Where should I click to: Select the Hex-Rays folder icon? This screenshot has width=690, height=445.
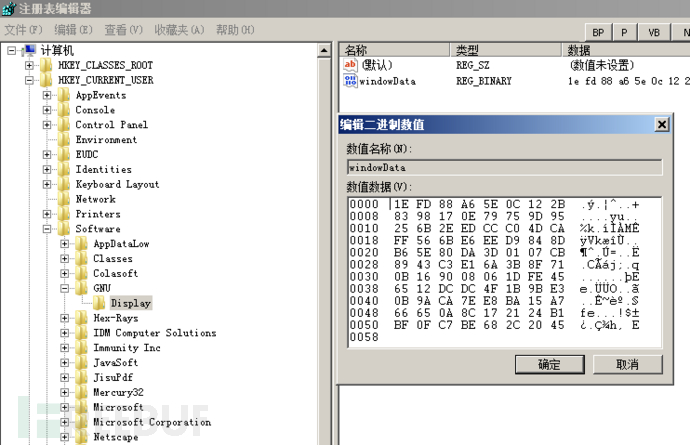[x=83, y=318]
